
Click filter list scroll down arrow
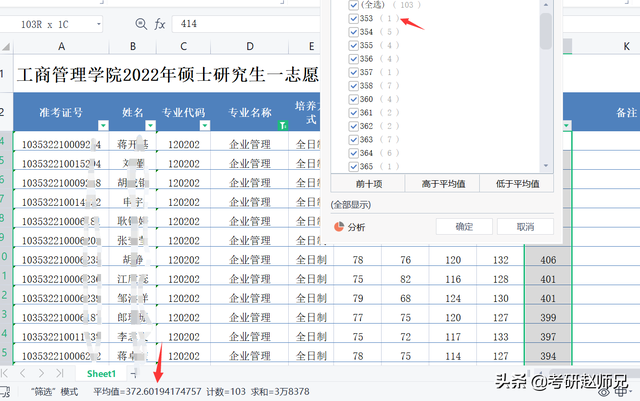[x=546, y=166]
